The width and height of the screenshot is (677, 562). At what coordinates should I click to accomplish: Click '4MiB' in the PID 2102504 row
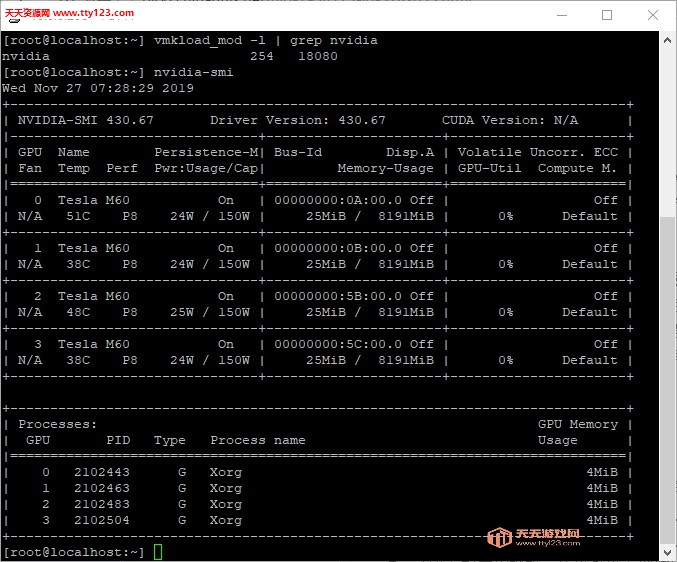pos(602,520)
